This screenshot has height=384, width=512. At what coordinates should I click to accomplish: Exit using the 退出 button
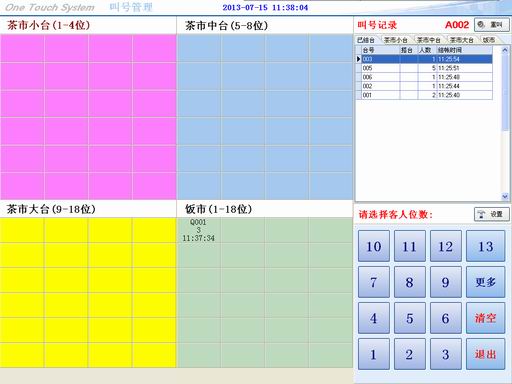click(x=485, y=354)
